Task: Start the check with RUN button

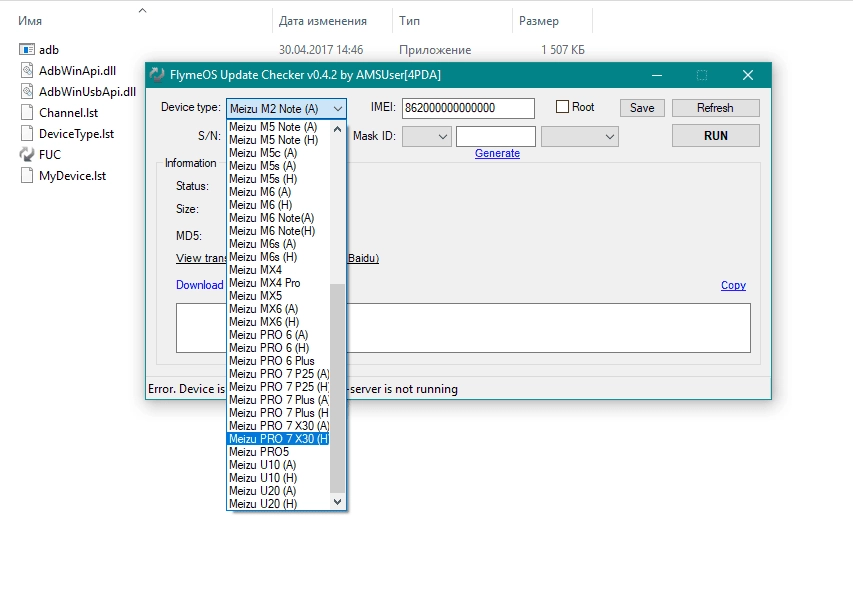Action: 715,136
